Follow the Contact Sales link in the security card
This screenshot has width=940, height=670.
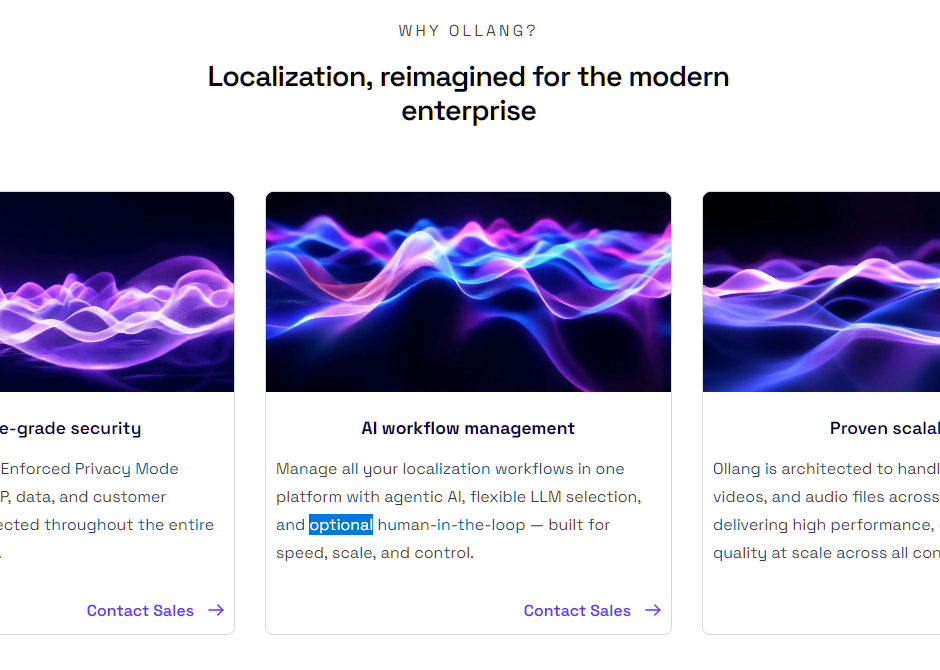tap(140, 610)
